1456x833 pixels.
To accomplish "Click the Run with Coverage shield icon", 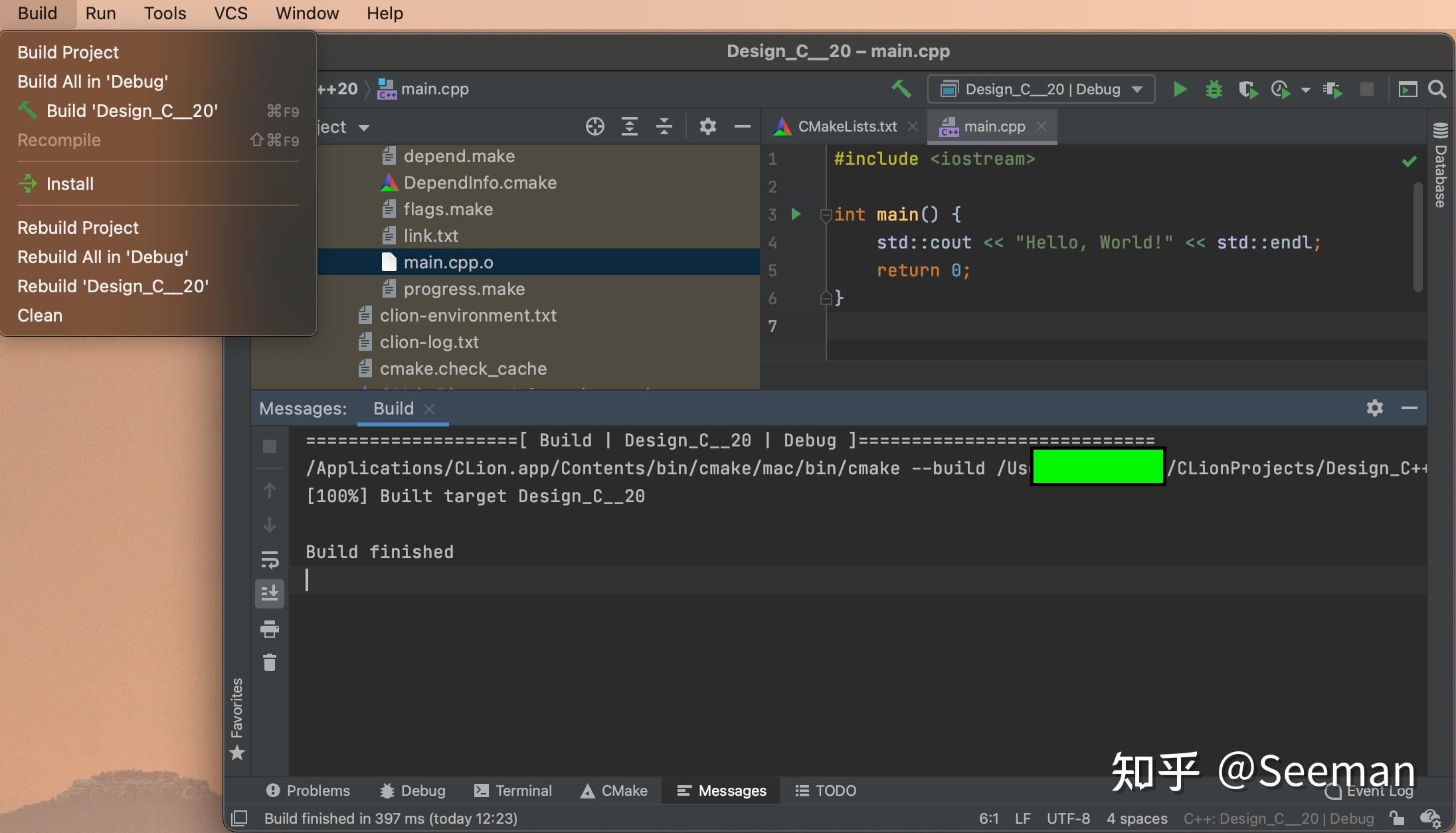I will click(1247, 89).
